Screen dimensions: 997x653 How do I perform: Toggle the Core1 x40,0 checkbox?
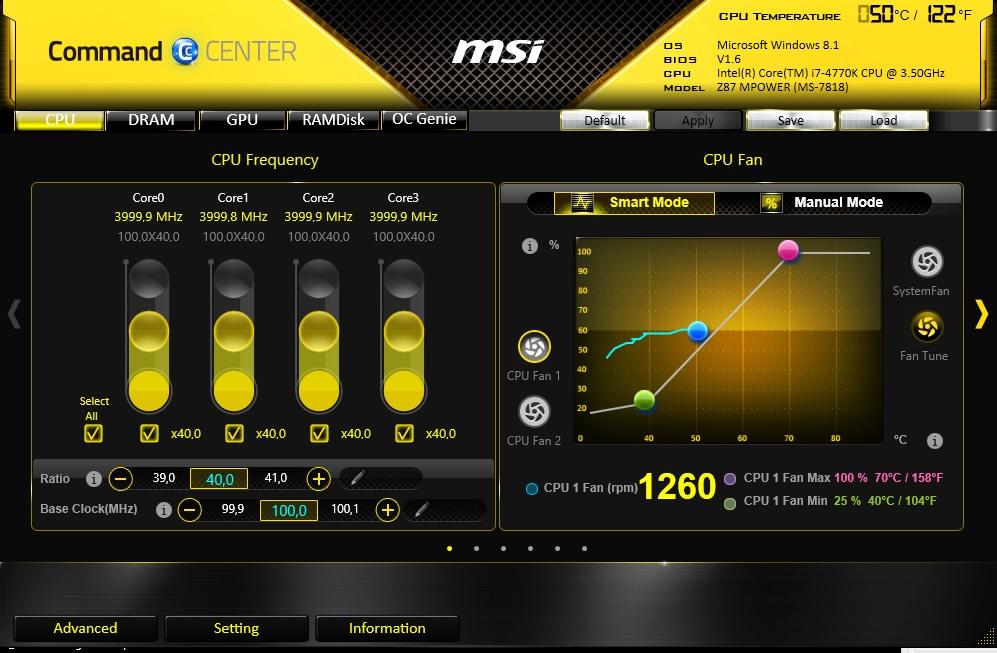(235, 433)
